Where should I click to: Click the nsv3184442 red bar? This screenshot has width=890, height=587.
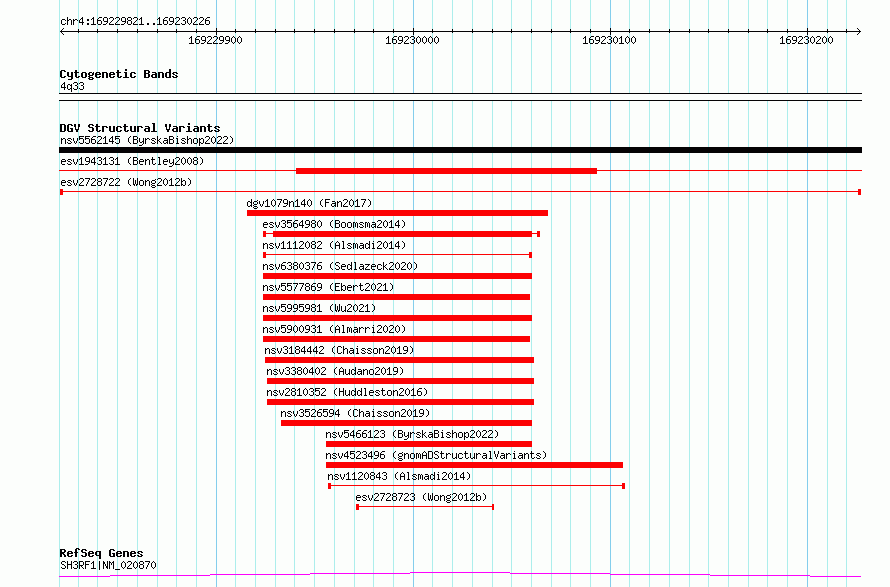coord(400,360)
